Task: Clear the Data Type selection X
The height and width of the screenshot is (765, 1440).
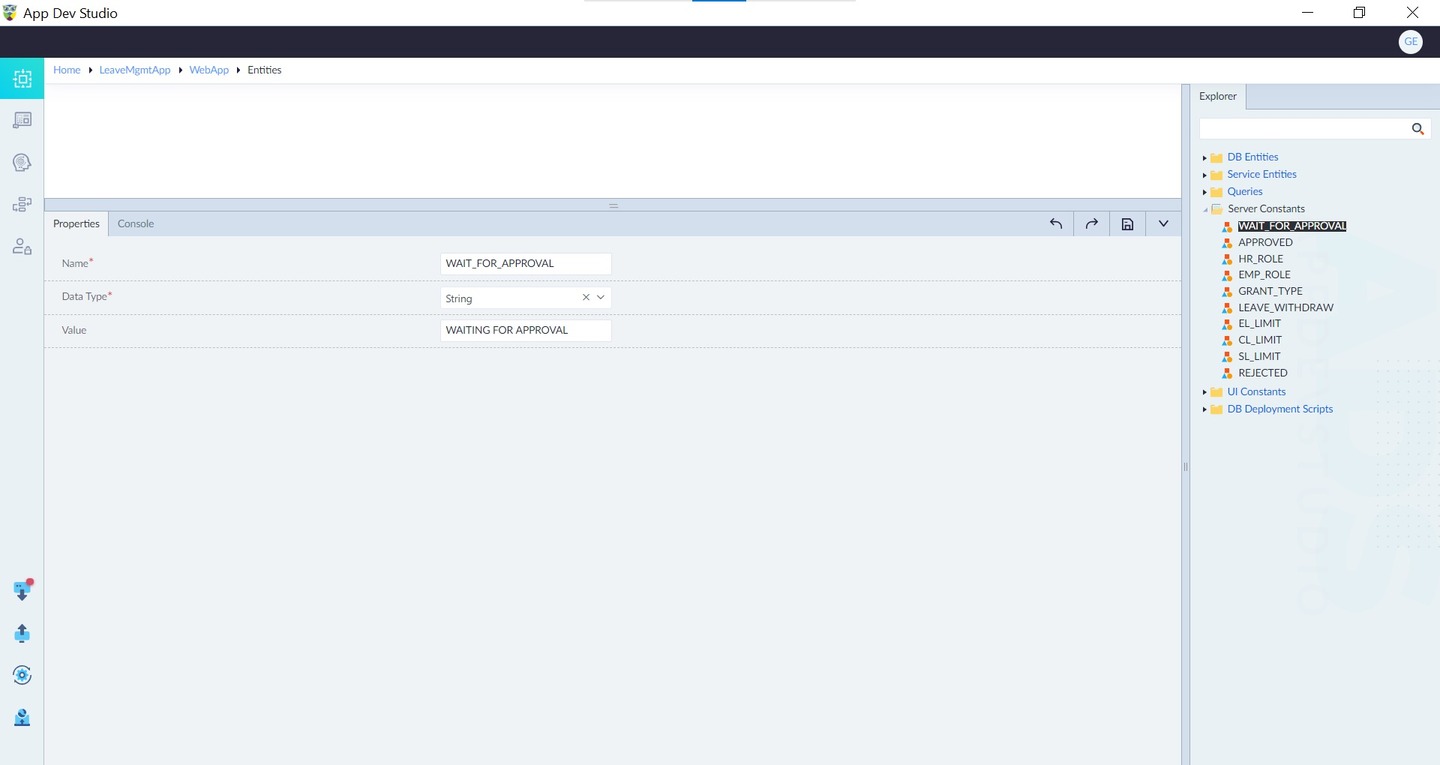Action: point(586,298)
